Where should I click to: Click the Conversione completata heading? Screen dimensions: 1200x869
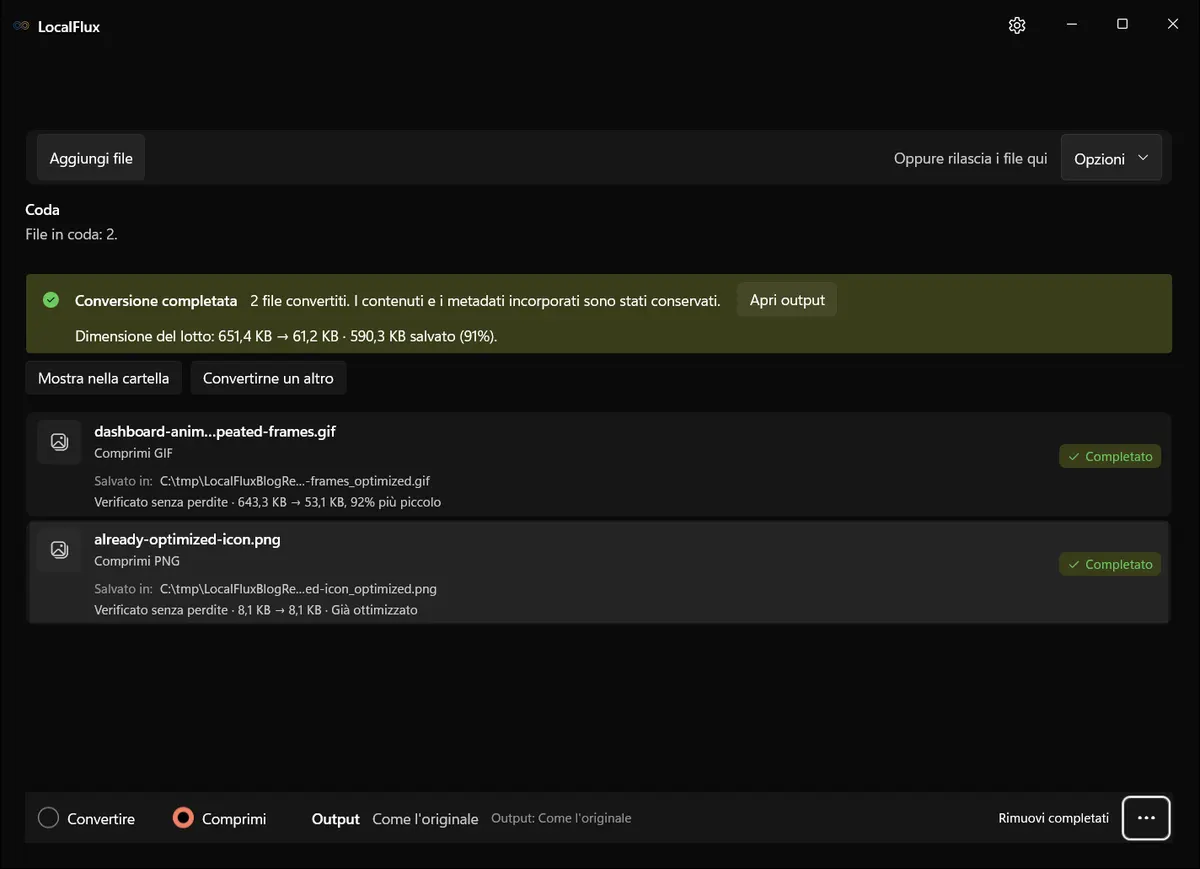coord(156,300)
